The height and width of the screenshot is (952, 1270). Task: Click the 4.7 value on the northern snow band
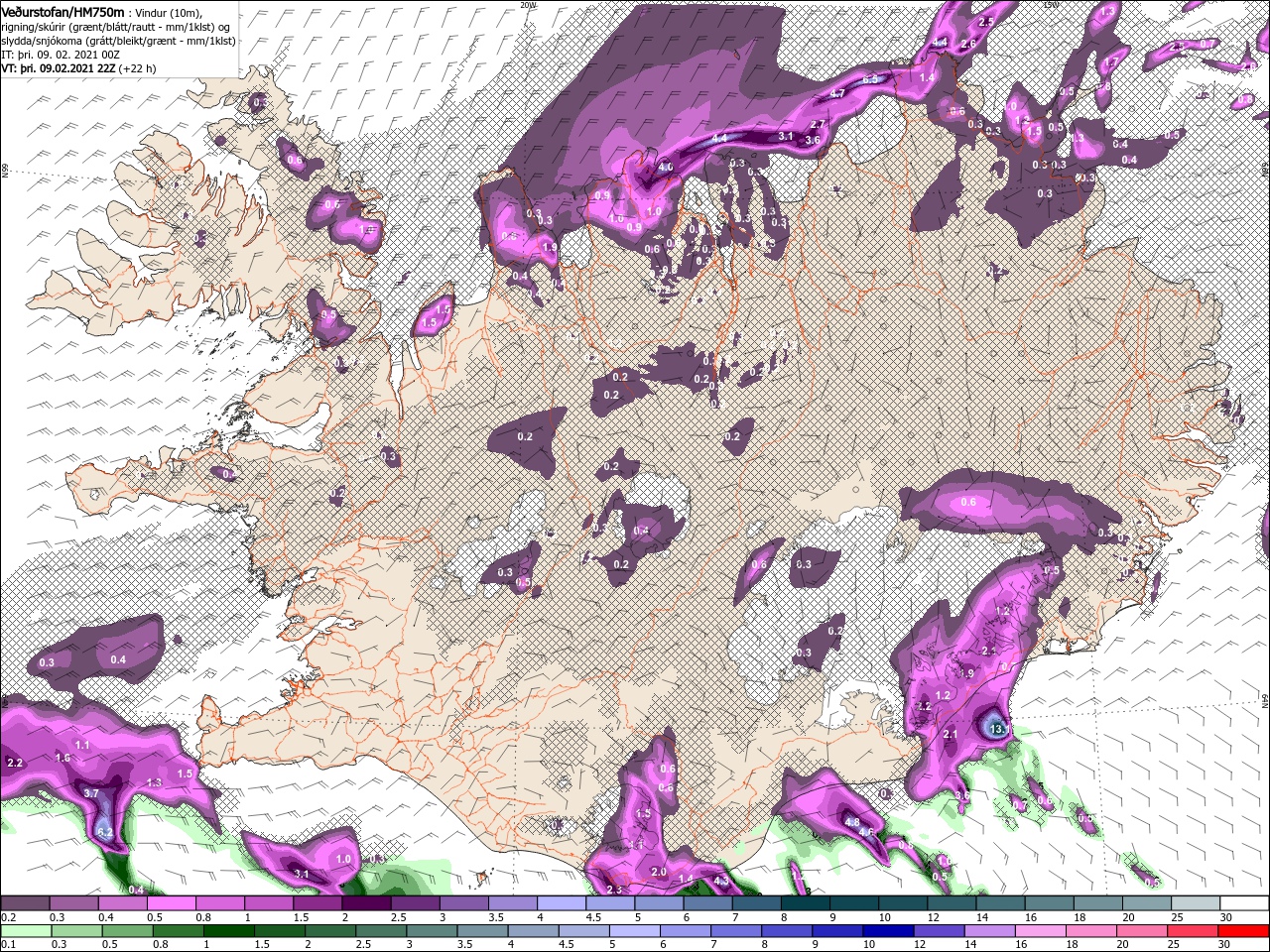837,93
